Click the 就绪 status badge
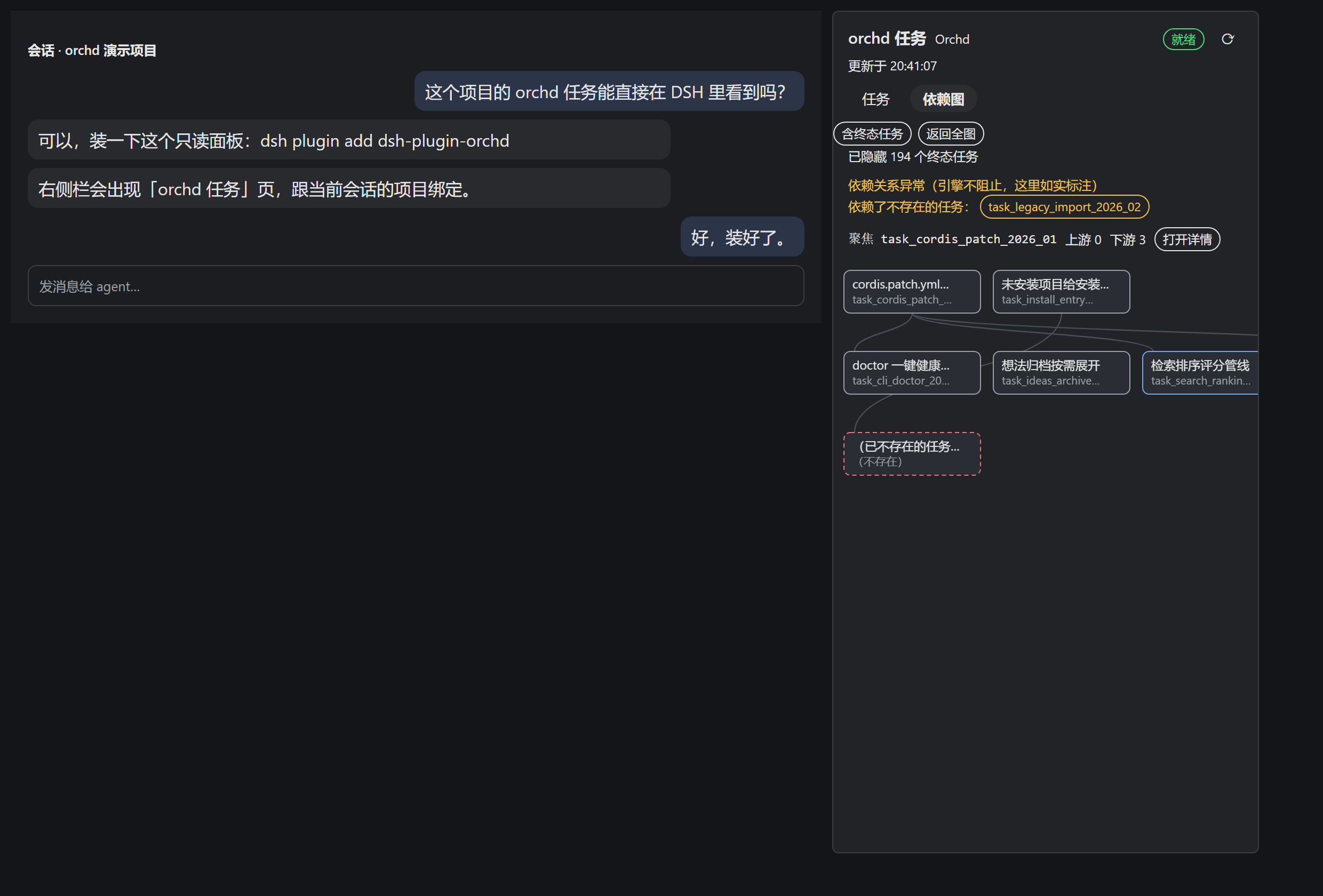Viewport: 1323px width, 896px height. tap(1183, 39)
